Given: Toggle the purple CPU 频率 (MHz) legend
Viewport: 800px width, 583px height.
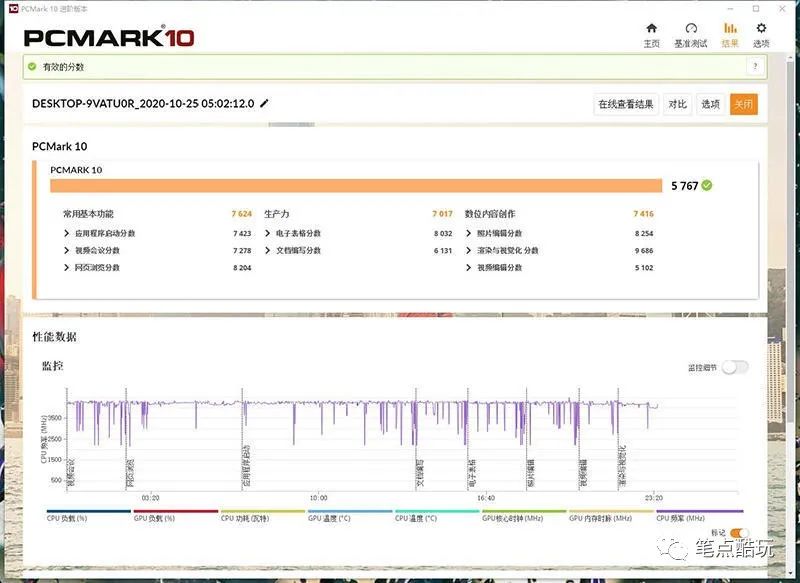Looking at the screenshot, I should (x=699, y=515).
